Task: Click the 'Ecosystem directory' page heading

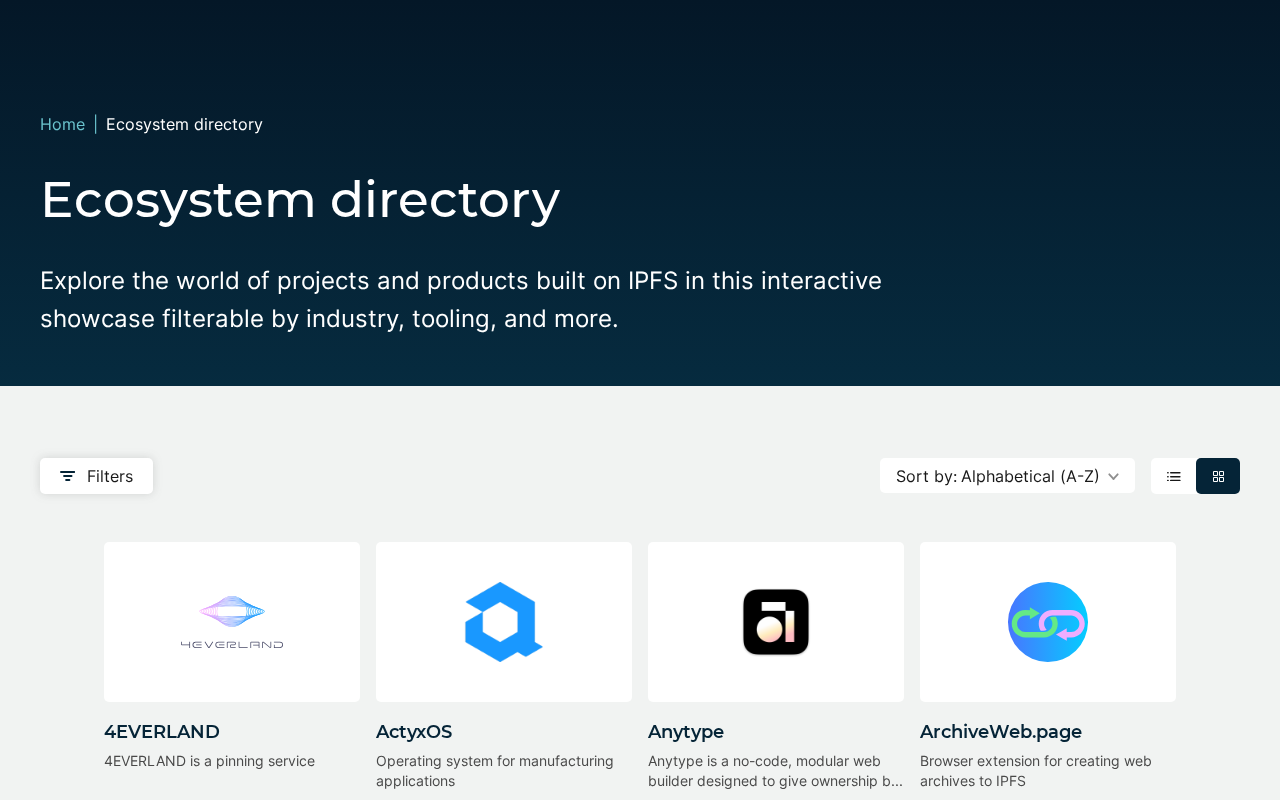Action: 300,199
